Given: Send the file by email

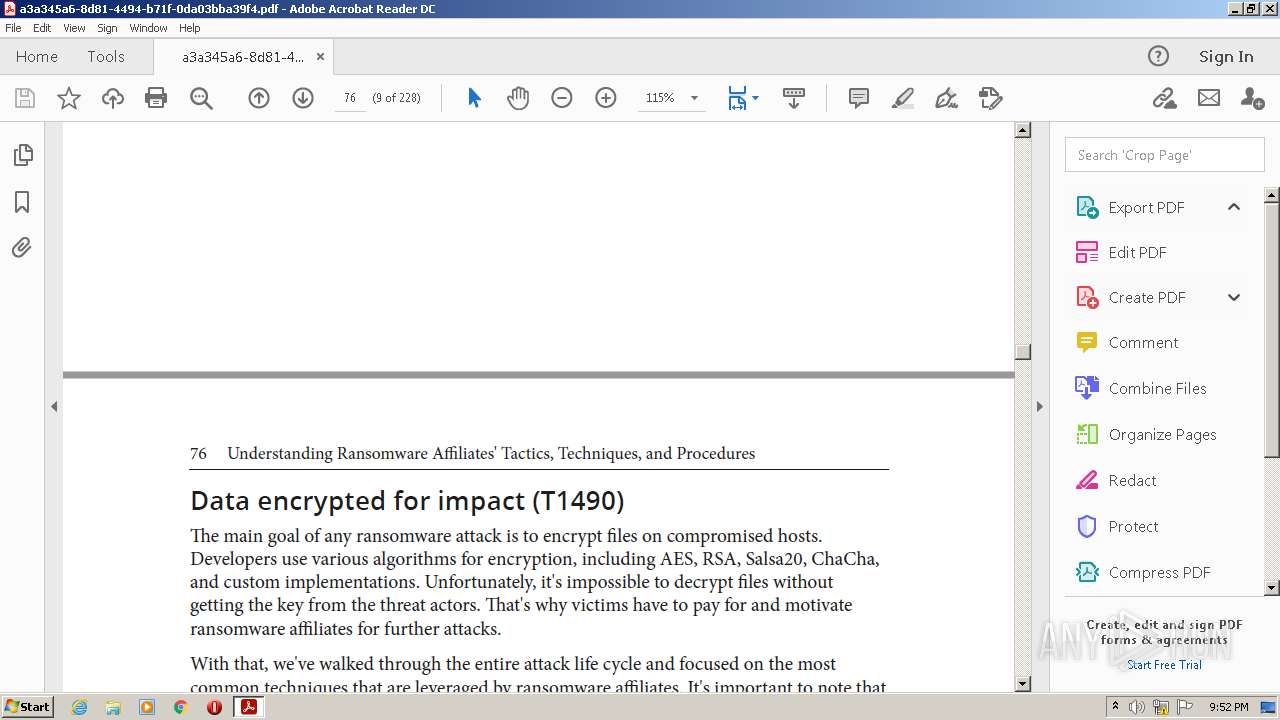Looking at the screenshot, I should click(1209, 98).
